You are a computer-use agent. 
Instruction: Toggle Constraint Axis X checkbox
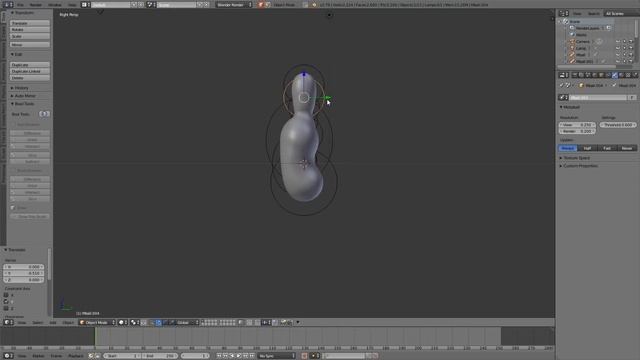(6, 295)
